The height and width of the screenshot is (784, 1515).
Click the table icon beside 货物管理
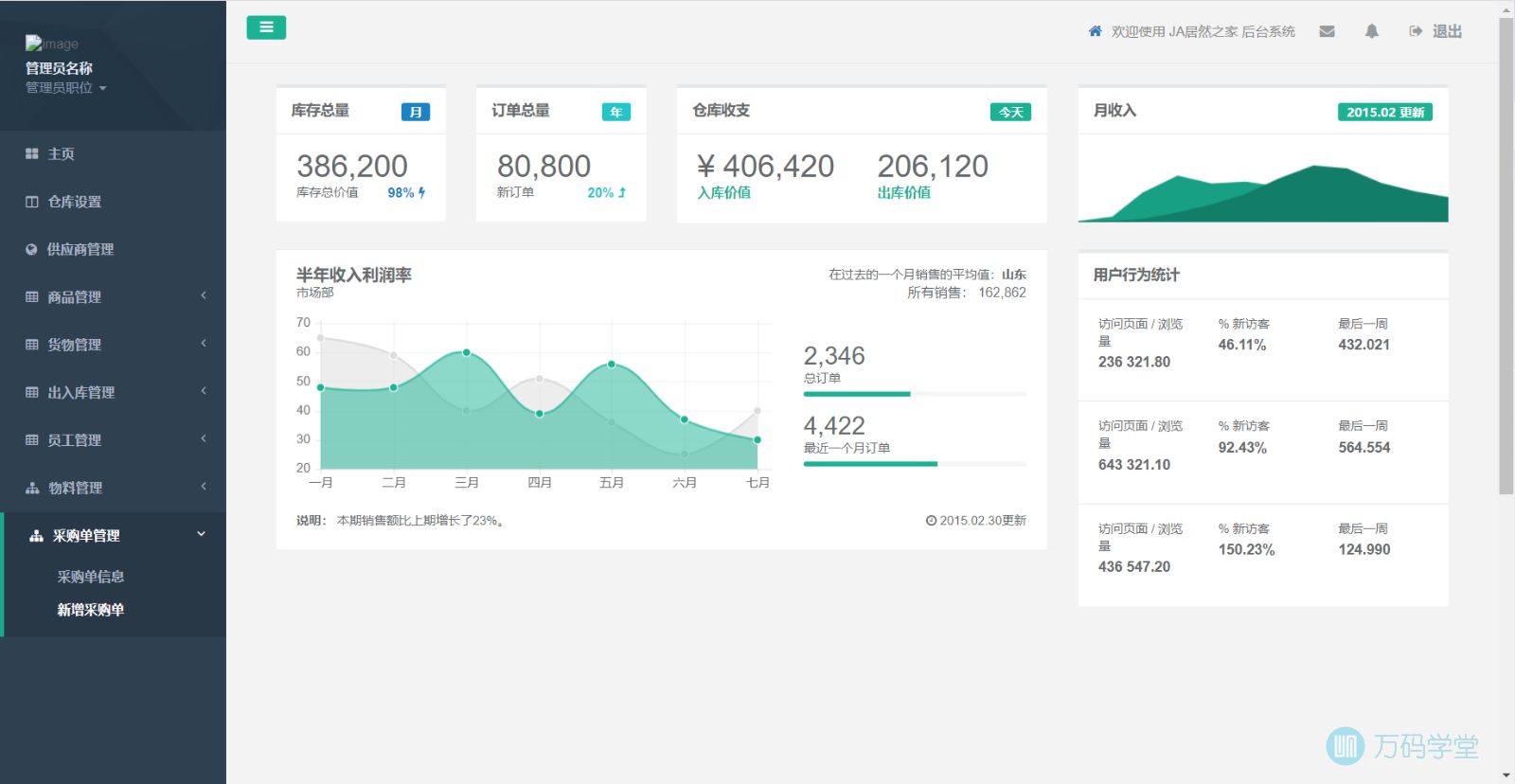32,345
